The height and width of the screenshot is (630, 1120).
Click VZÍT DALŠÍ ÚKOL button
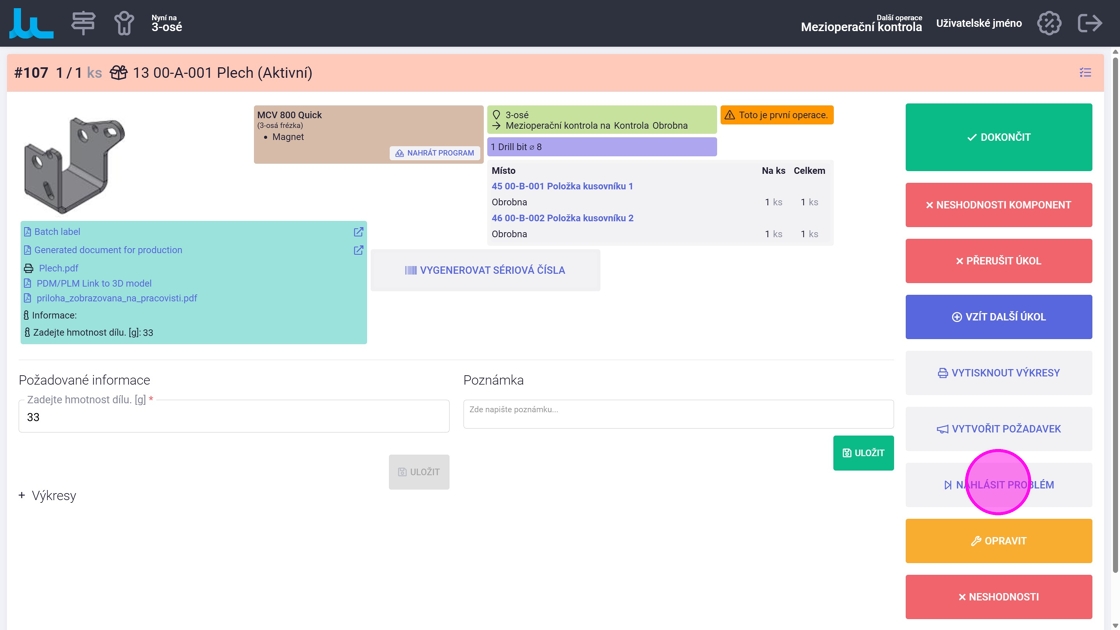point(999,316)
